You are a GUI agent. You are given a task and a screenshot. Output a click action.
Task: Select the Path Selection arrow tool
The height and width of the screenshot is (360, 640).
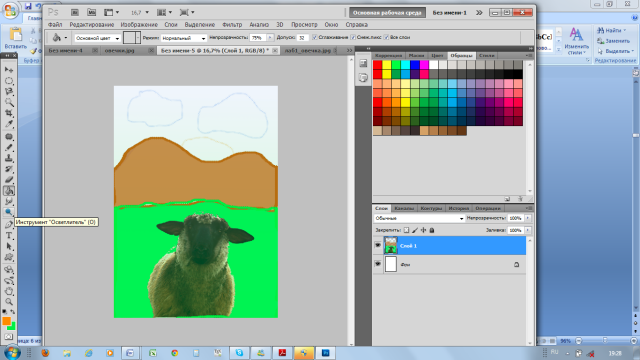(9, 247)
